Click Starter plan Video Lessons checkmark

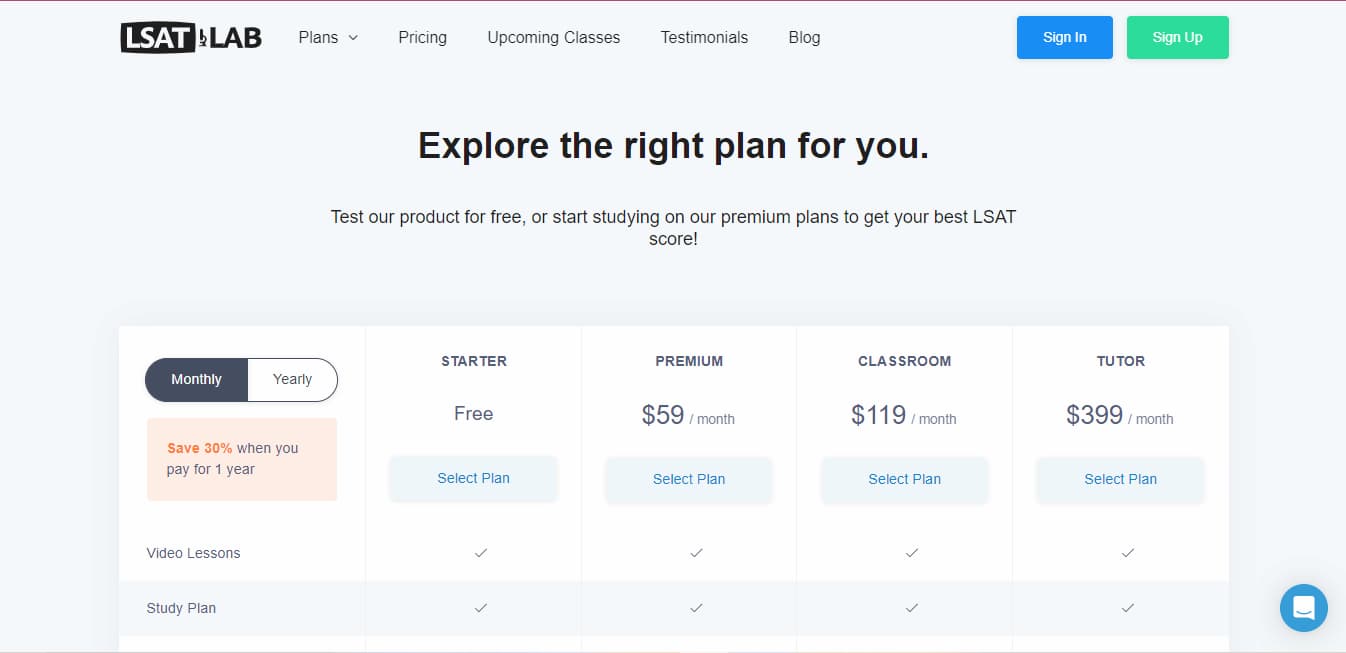coord(481,552)
